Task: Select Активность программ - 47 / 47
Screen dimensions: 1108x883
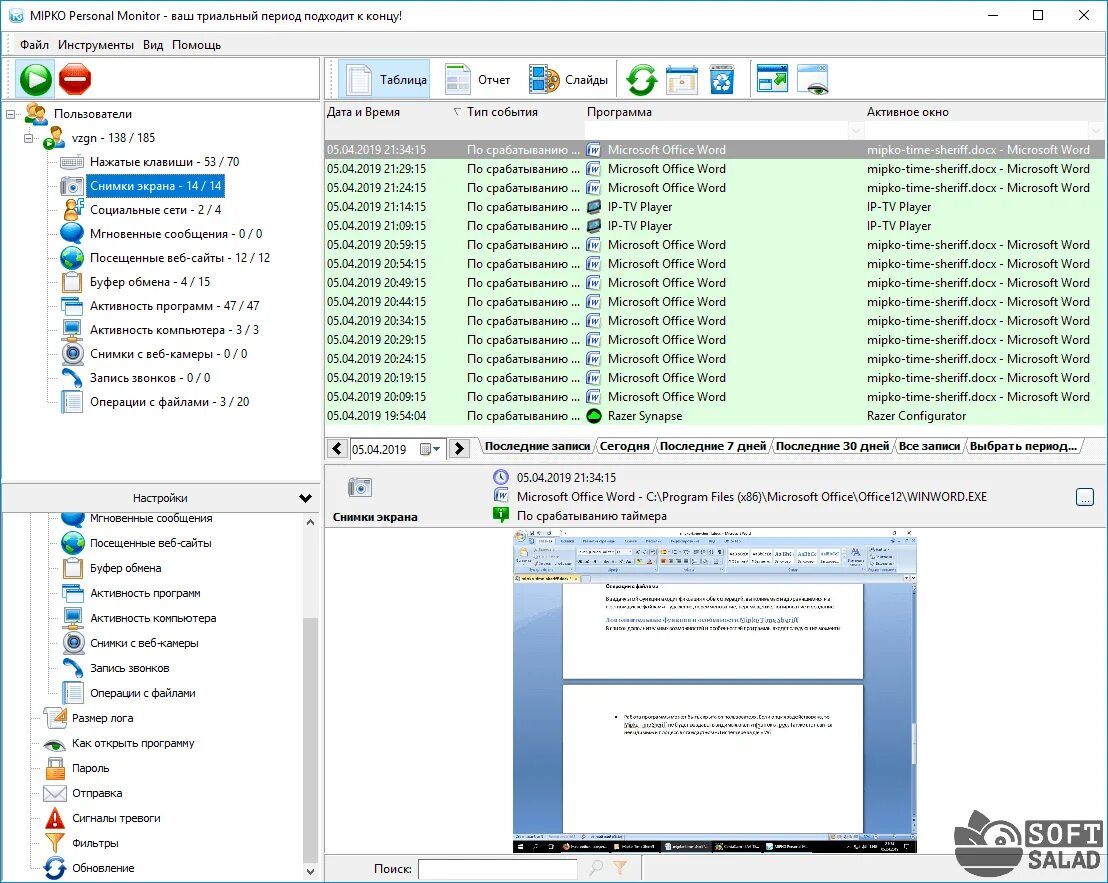Action: click(x=175, y=306)
